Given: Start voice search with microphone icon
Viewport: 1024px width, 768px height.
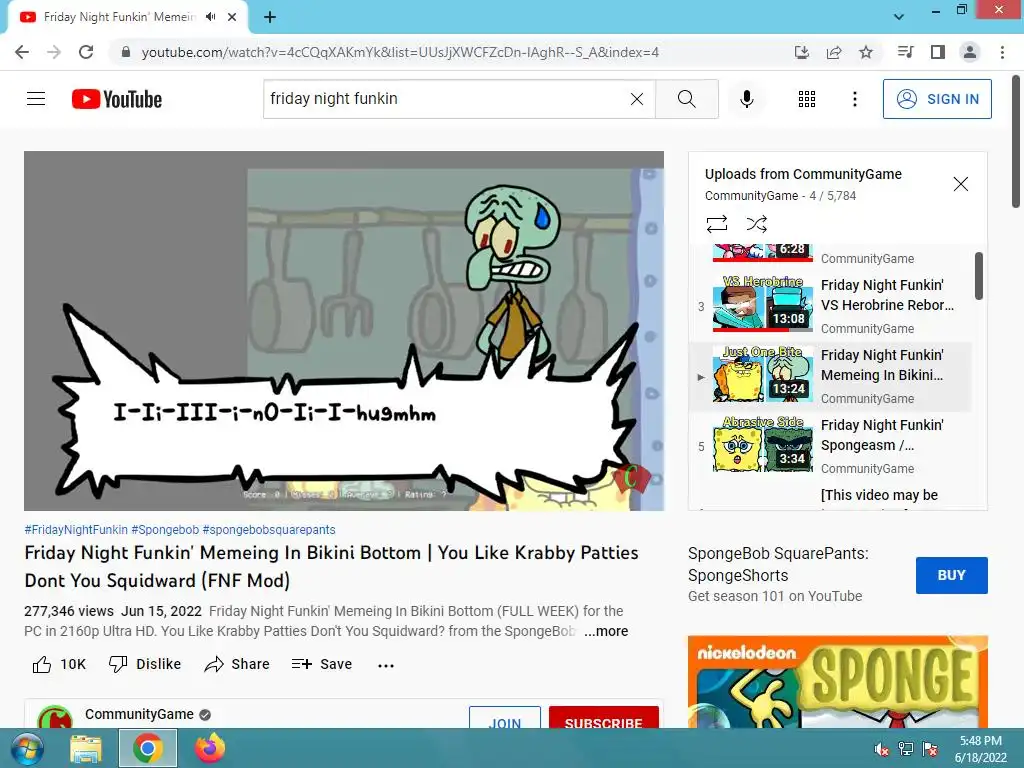Looking at the screenshot, I should [x=746, y=99].
